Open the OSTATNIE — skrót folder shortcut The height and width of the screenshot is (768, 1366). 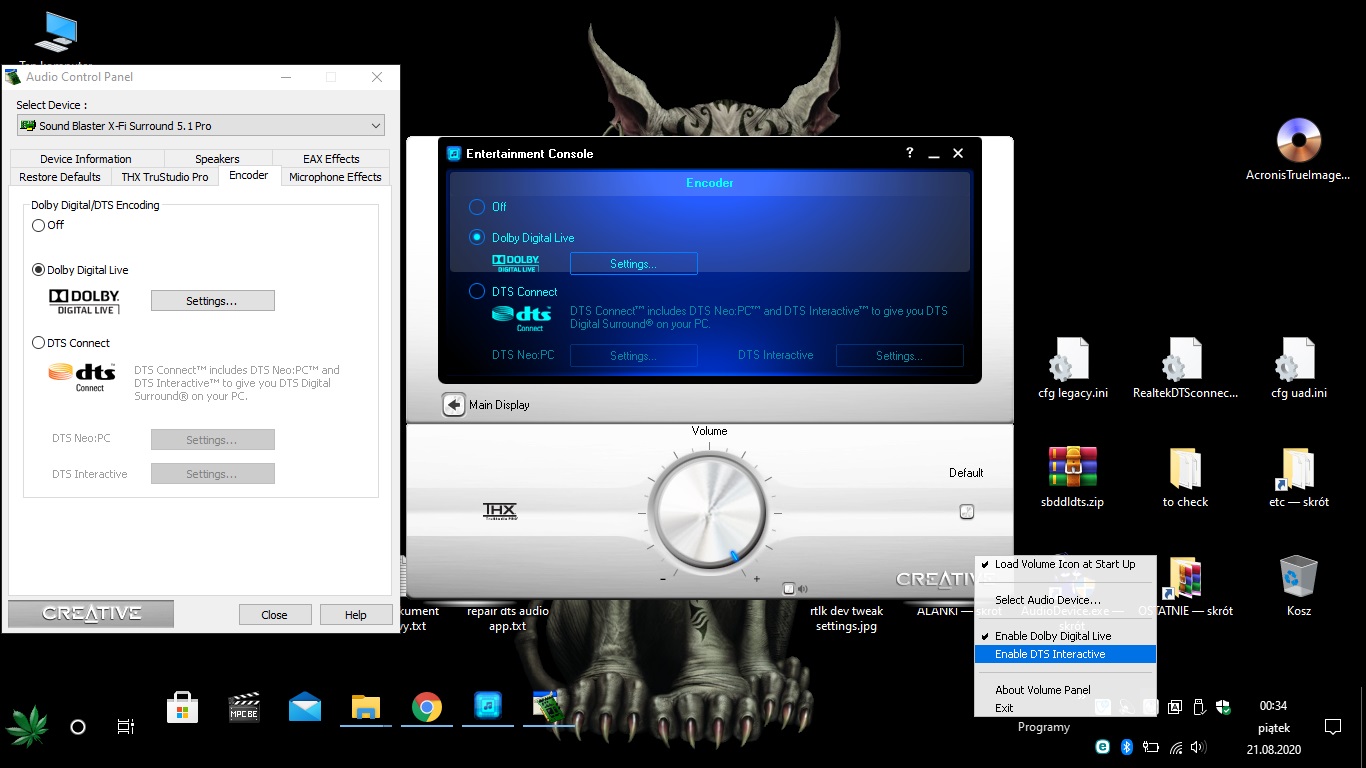[x=1185, y=587]
